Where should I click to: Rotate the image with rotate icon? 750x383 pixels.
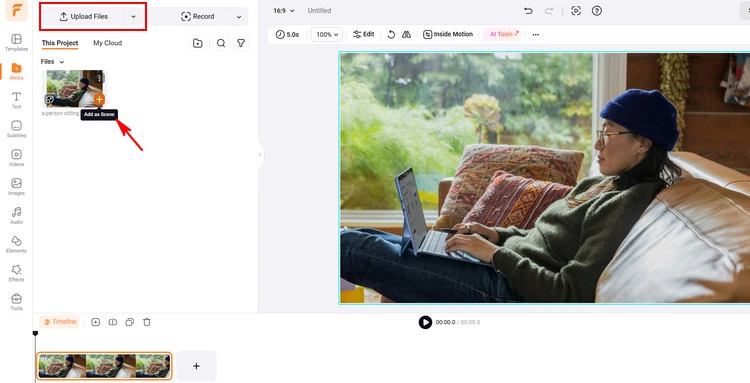pos(391,34)
